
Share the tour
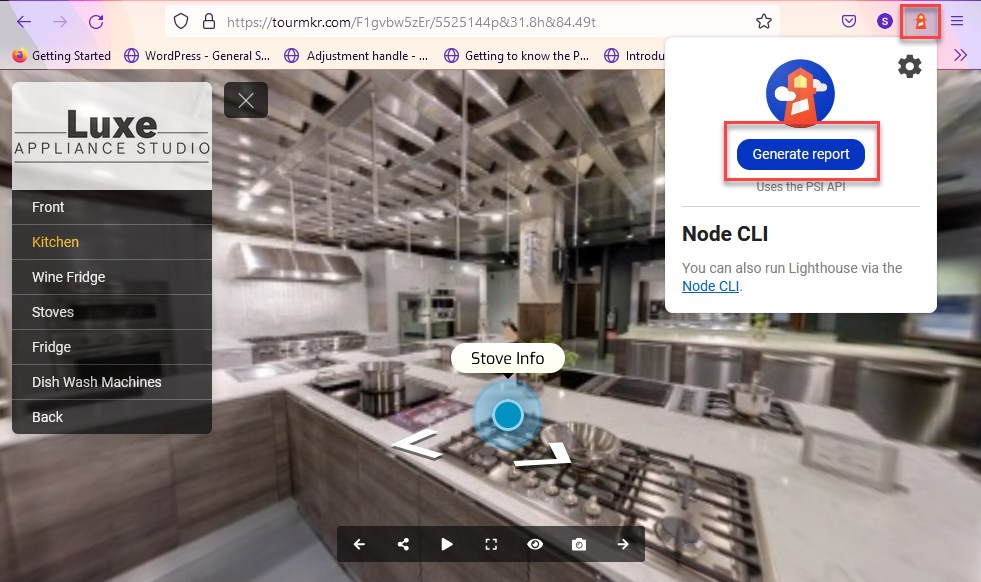pyautogui.click(x=404, y=544)
